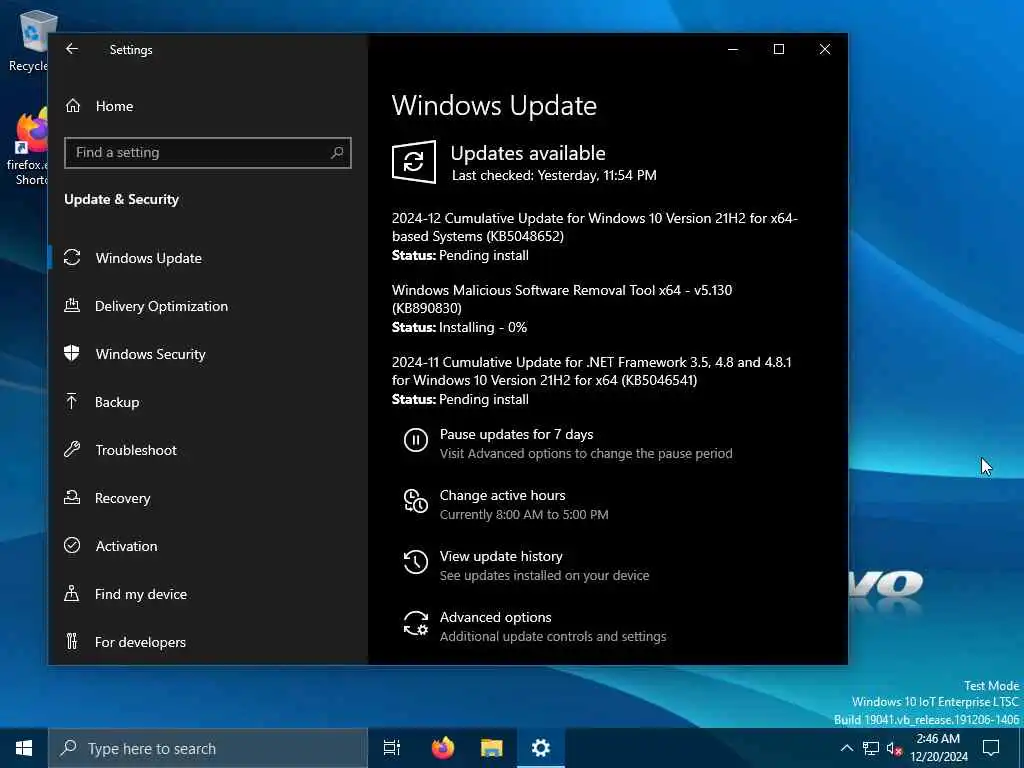Open File Explorer from the taskbar

click(492, 748)
